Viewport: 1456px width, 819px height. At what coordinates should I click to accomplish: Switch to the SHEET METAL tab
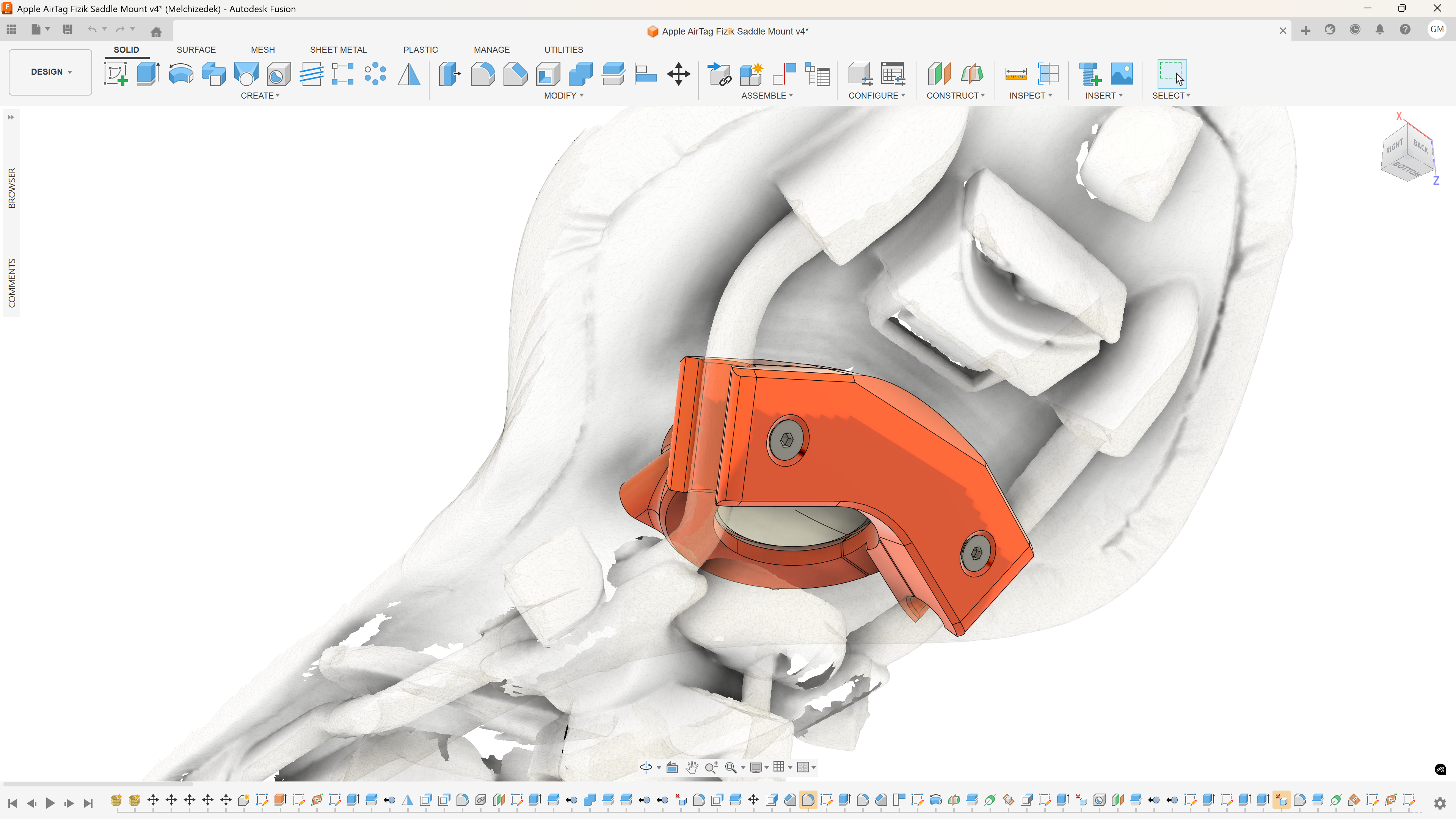(x=338, y=50)
